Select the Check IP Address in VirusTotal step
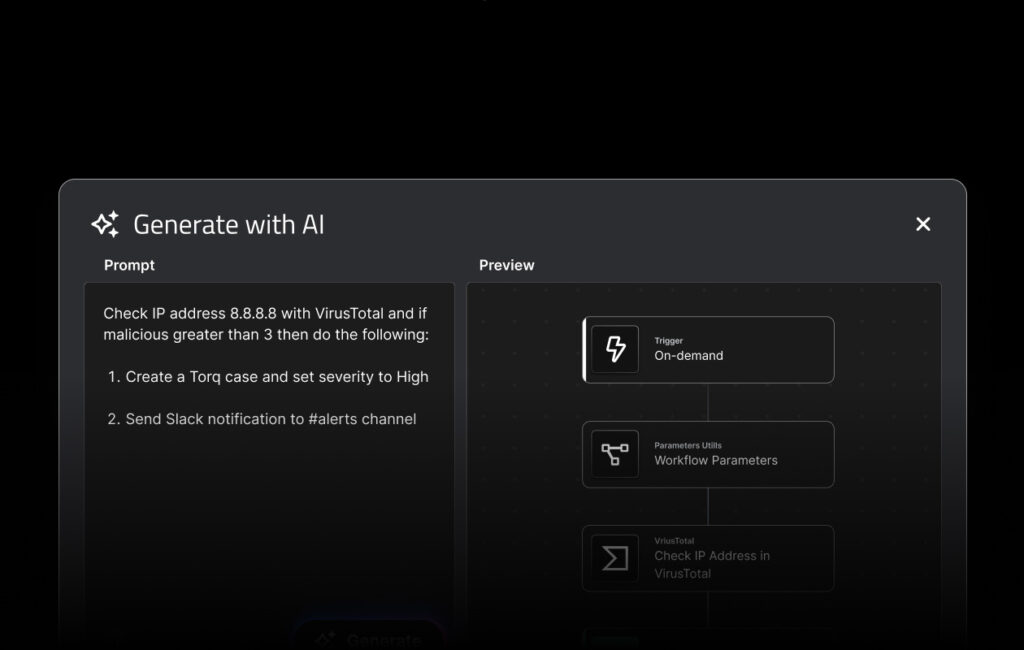Image resolution: width=1024 pixels, height=650 pixels. pos(708,559)
